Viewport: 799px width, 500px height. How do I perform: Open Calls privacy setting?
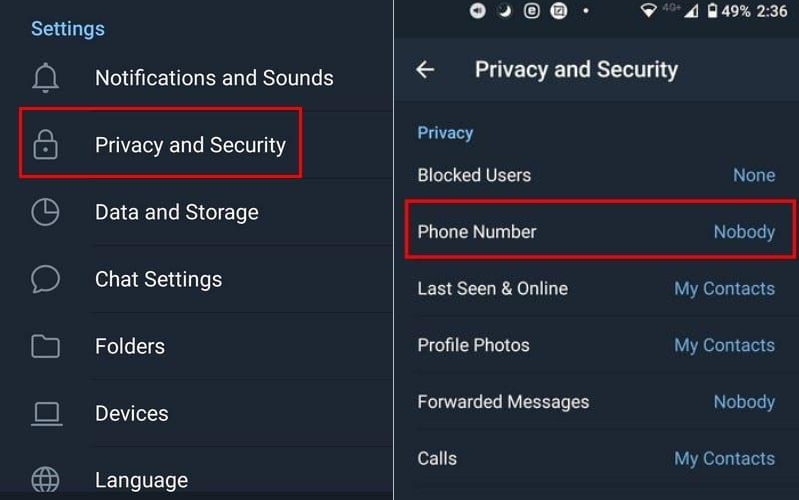(437, 459)
